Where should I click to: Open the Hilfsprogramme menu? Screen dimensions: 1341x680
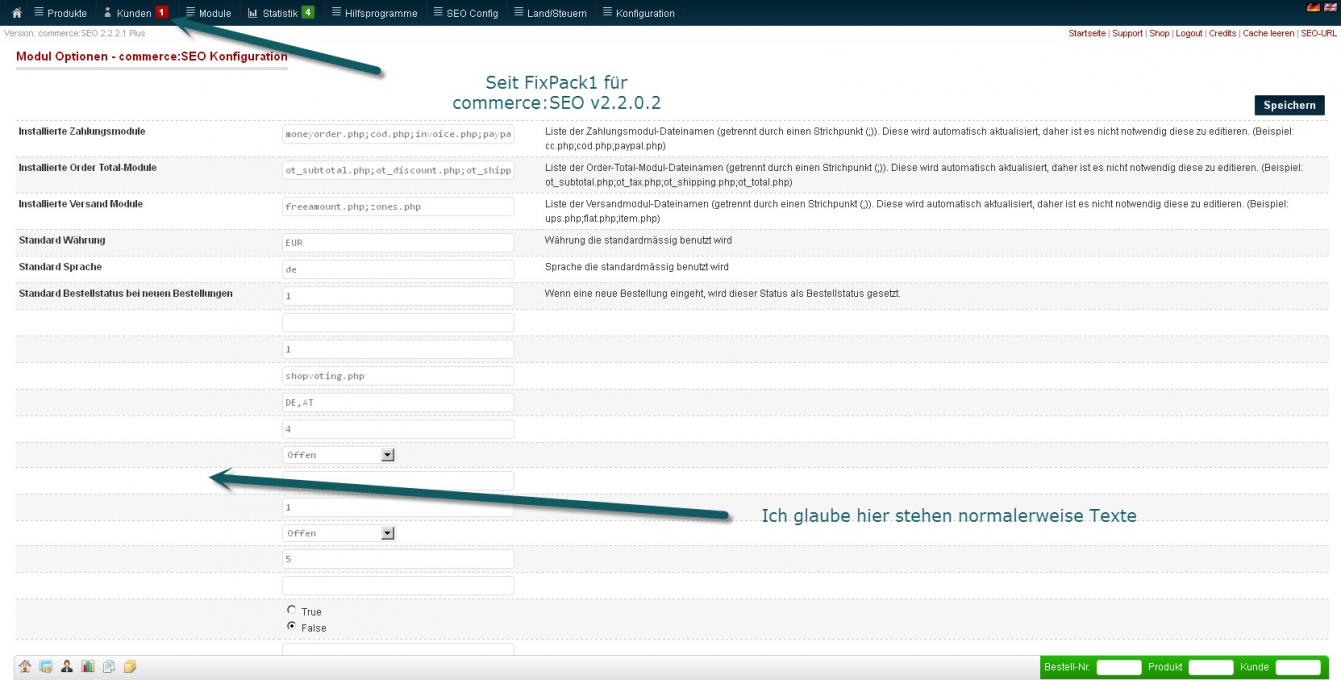coord(374,13)
